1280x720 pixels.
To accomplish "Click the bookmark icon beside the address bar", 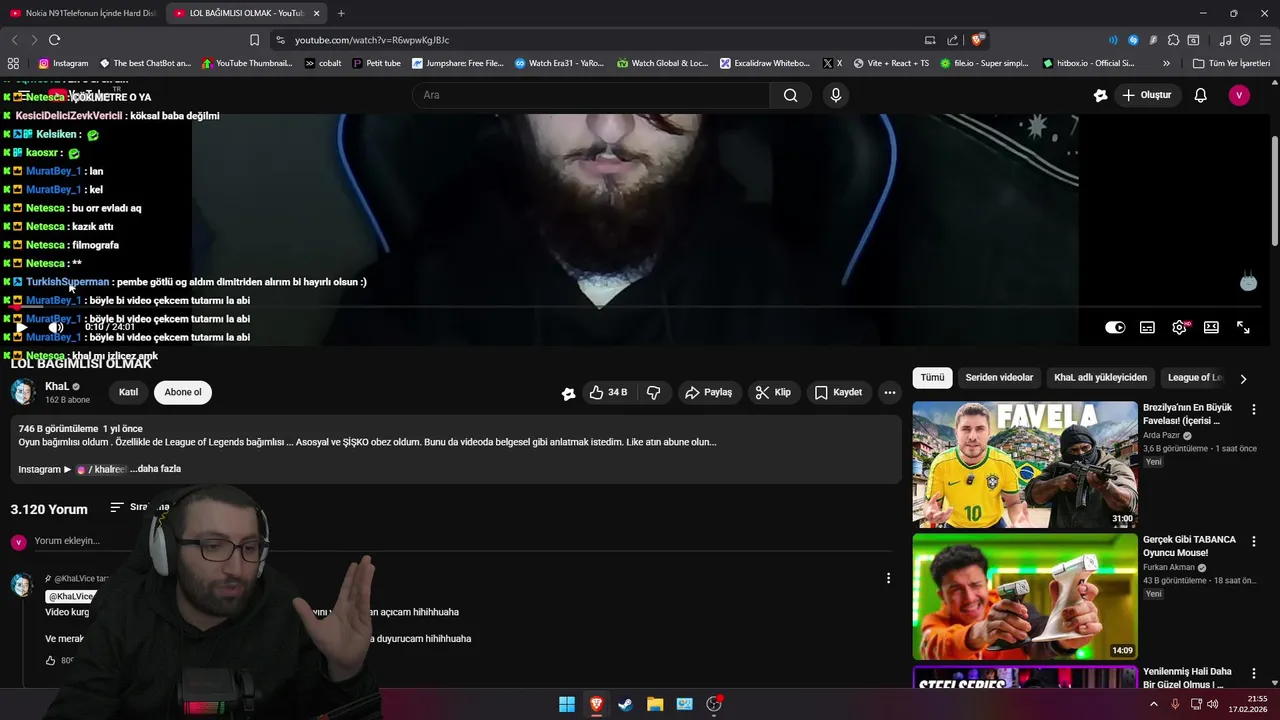I will pos(254,40).
